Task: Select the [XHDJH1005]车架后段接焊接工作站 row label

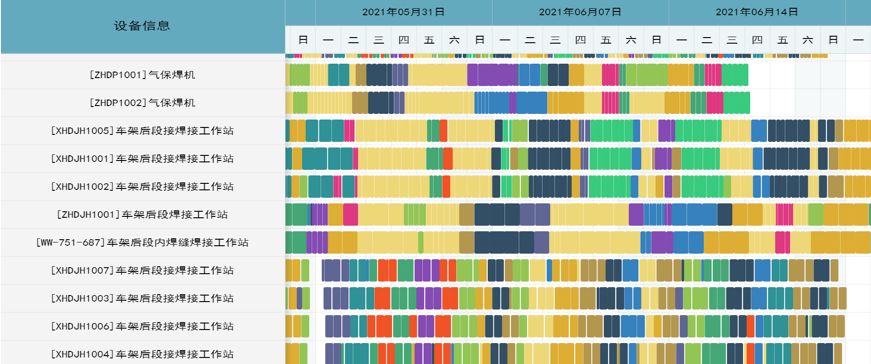Action: (143, 131)
